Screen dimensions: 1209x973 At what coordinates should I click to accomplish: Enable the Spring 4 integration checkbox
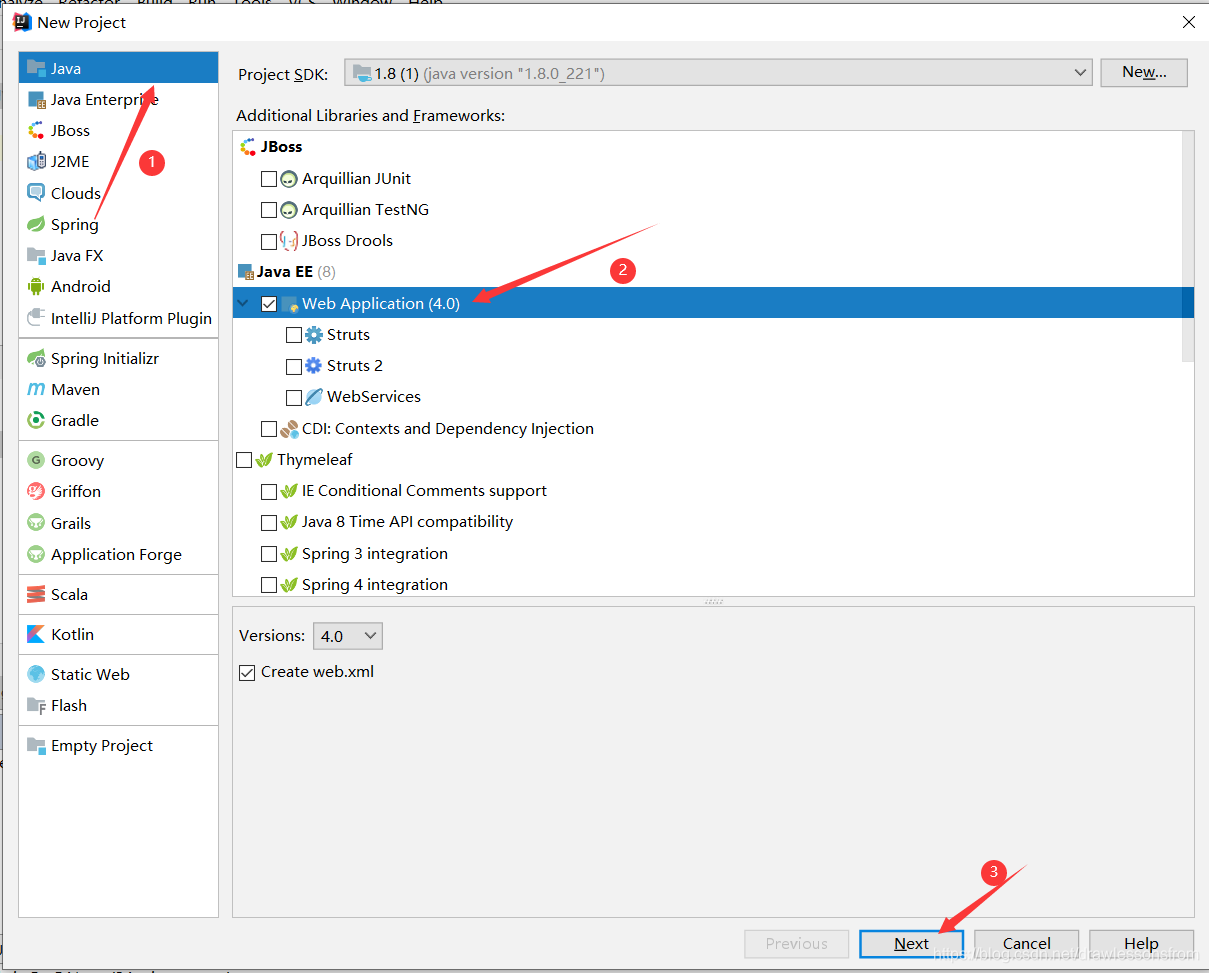268,584
